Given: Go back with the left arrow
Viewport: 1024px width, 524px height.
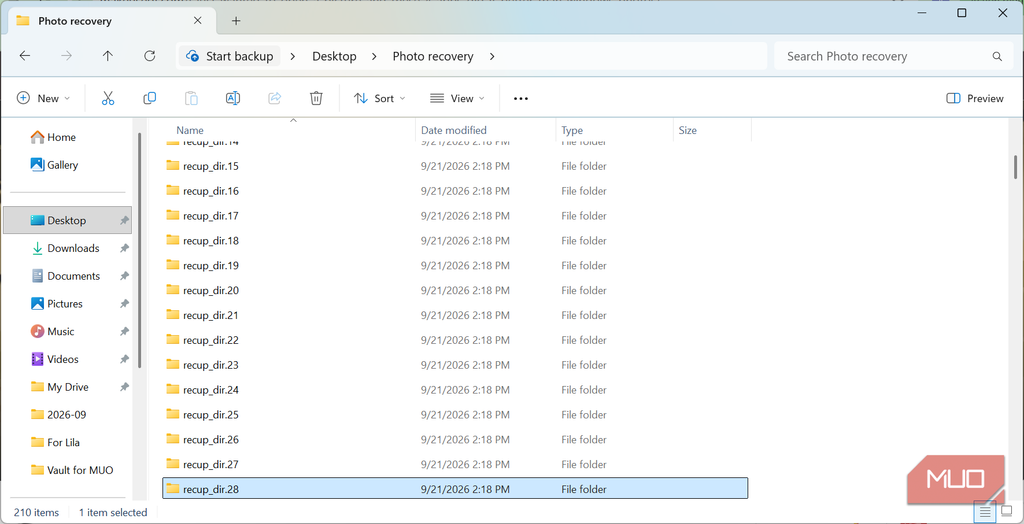Looking at the screenshot, I should (25, 56).
